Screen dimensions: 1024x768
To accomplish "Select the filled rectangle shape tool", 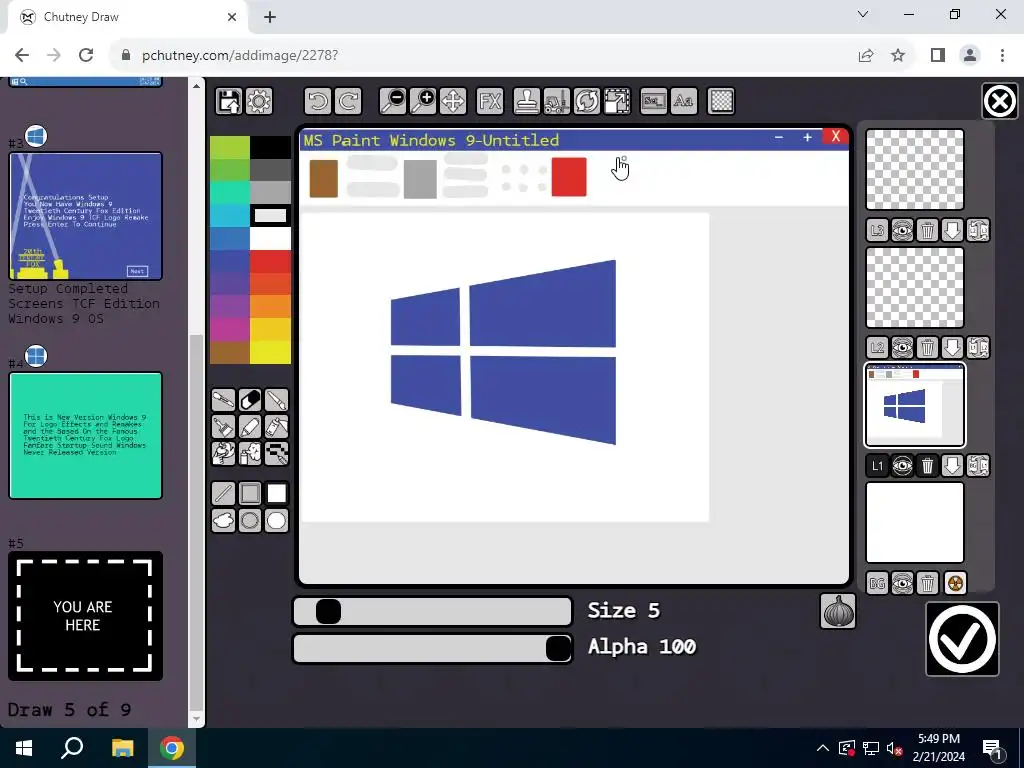I will pyautogui.click(x=277, y=494).
